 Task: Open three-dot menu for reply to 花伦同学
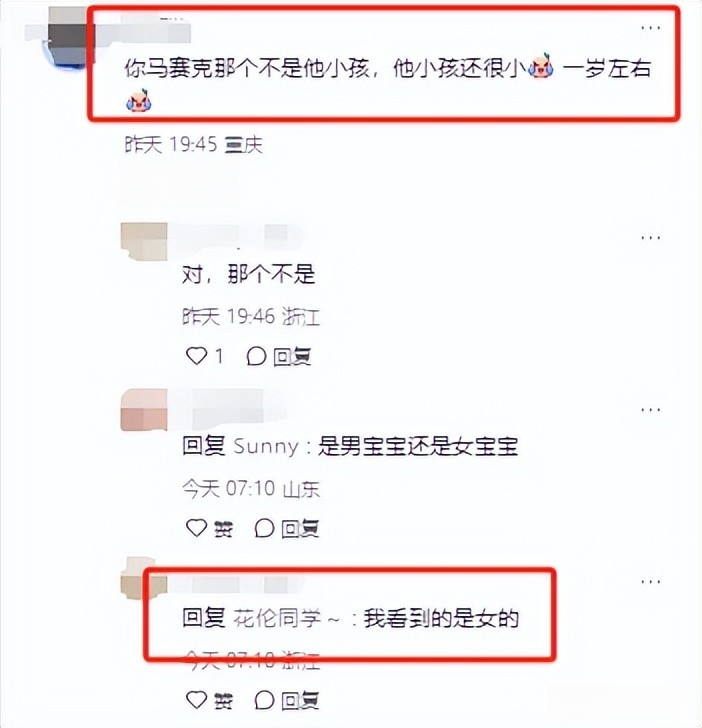(650, 581)
